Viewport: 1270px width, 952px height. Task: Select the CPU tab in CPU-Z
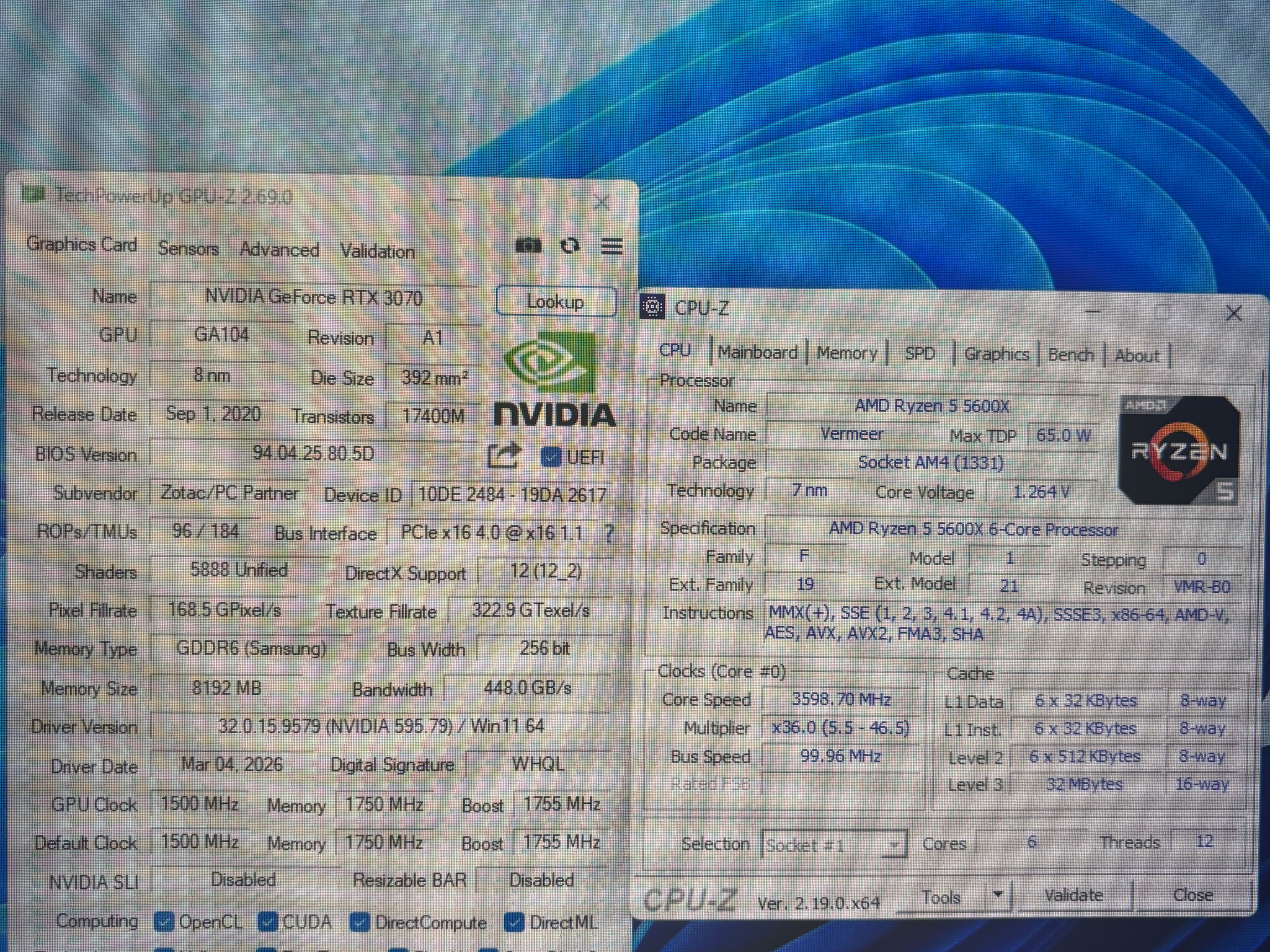point(675,350)
